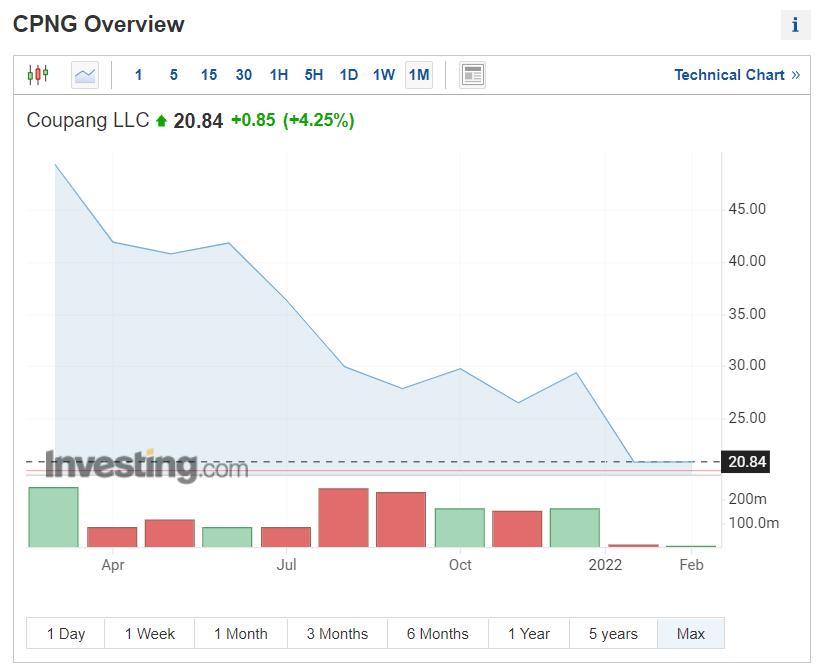Select the 1 Day range tab
The image size is (817, 667).
(x=66, y=634)
